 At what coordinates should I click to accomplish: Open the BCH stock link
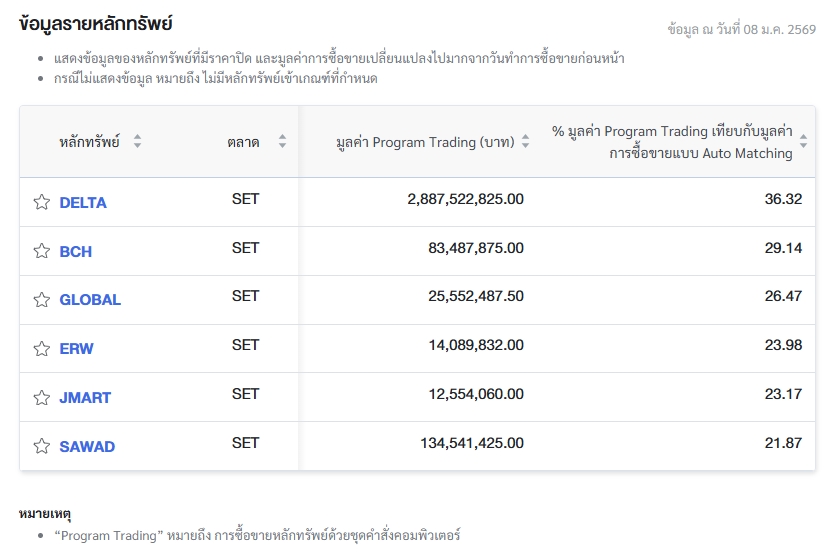pos(76,252)
